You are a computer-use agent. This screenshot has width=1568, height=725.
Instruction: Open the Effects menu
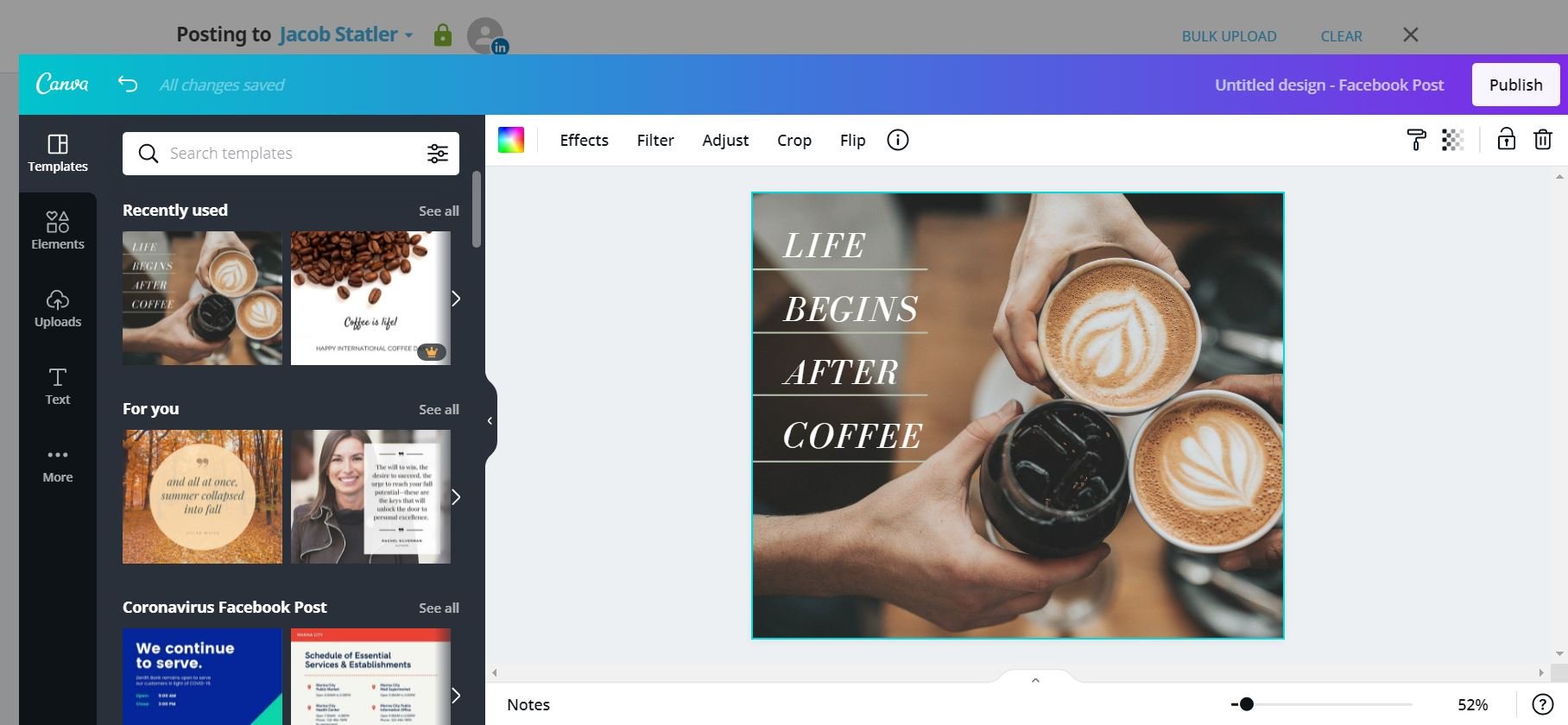pos(584,140)
